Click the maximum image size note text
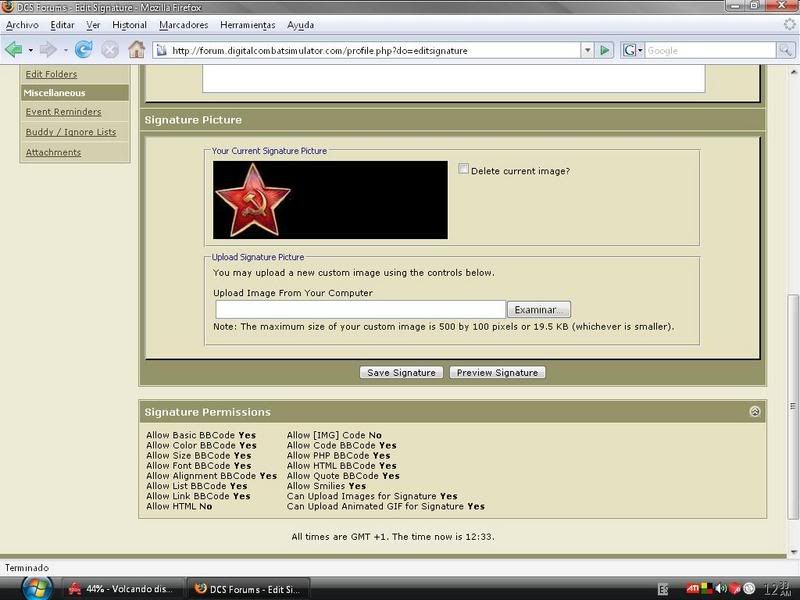Image resolution: width=800 pixels, height=600 pixels. pyautogui.click(x=443, y=326)
